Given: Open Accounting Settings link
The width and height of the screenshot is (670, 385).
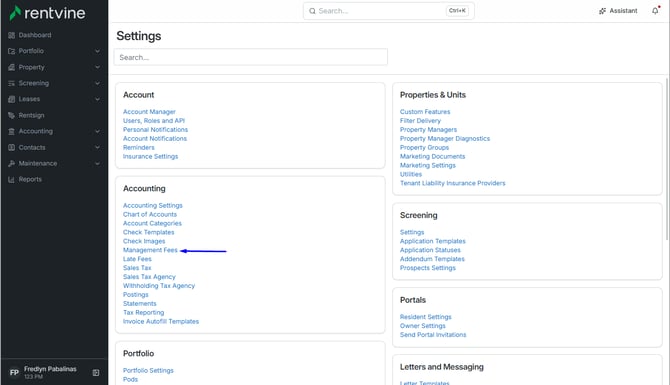Looking at the screenshot, I should 153,206.
